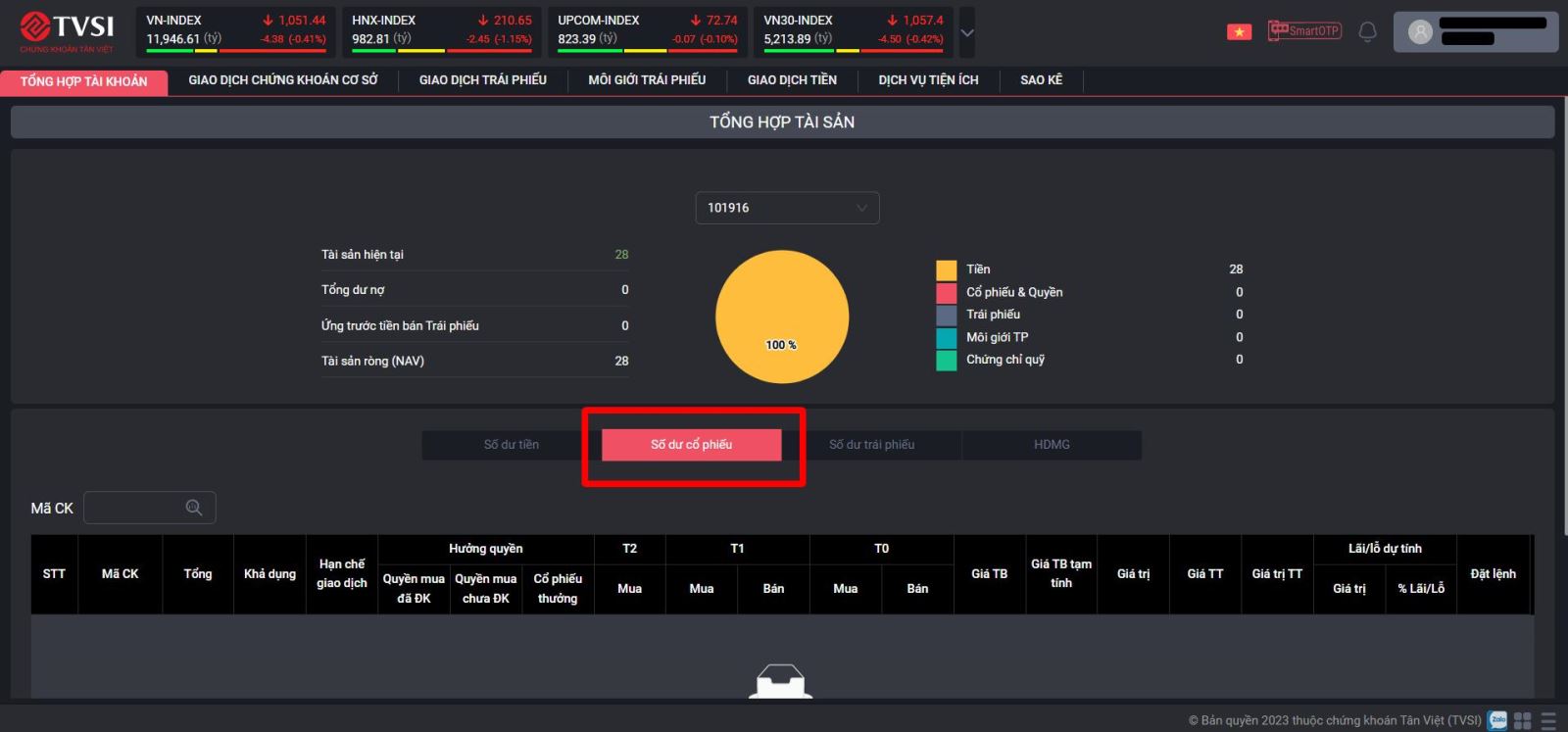Open Zalo chat icon in footer
This screenshot has width=1568, height=732.
(1496, 720)
